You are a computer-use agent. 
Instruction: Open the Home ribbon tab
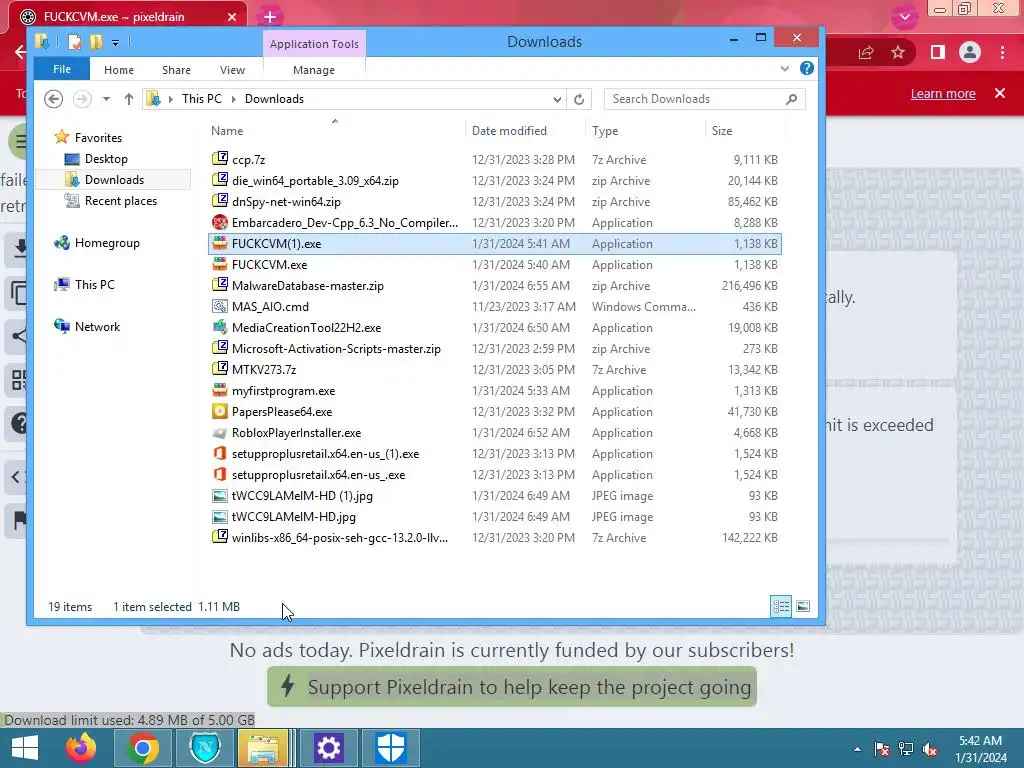click(119, 70)
